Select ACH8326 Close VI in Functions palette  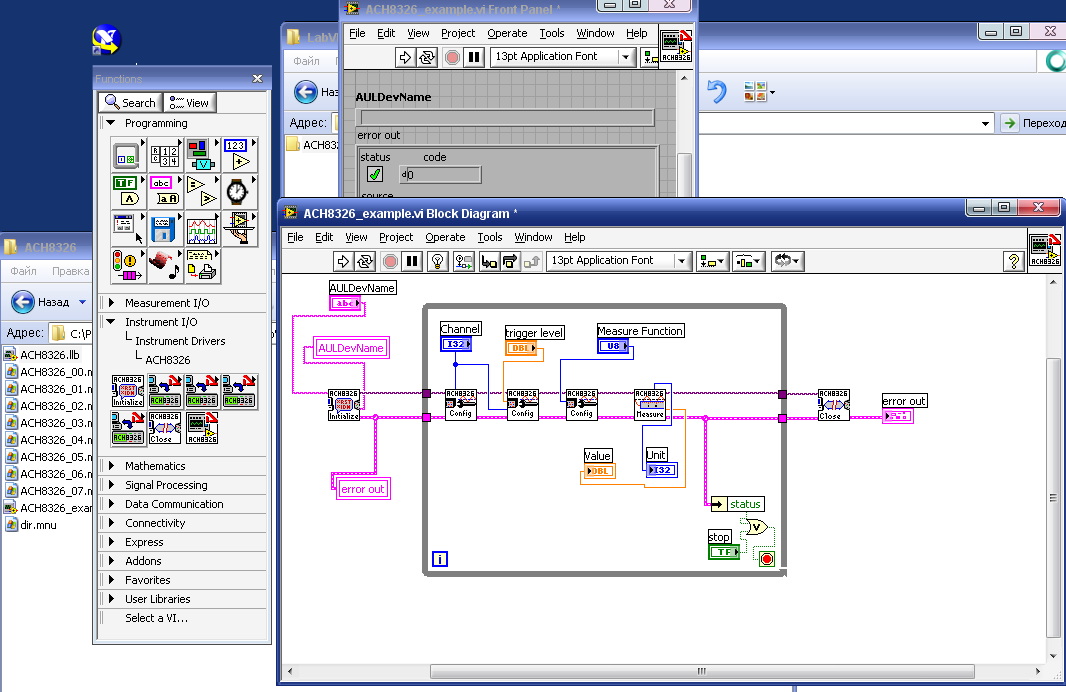click(x=163, y=428)
